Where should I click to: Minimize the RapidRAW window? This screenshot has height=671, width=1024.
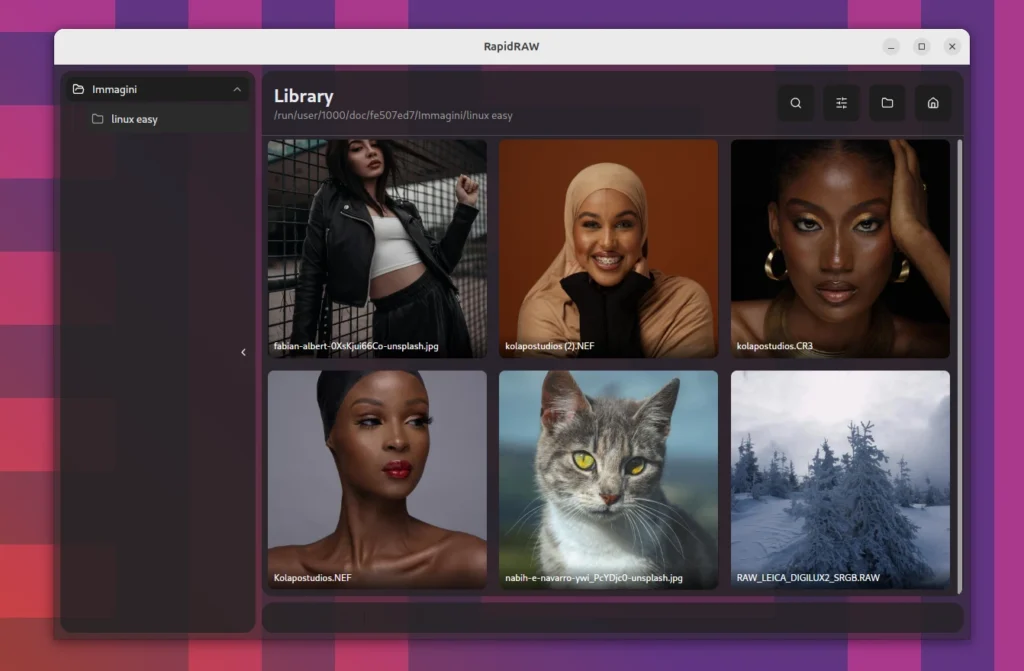click(x=891, y=47)
